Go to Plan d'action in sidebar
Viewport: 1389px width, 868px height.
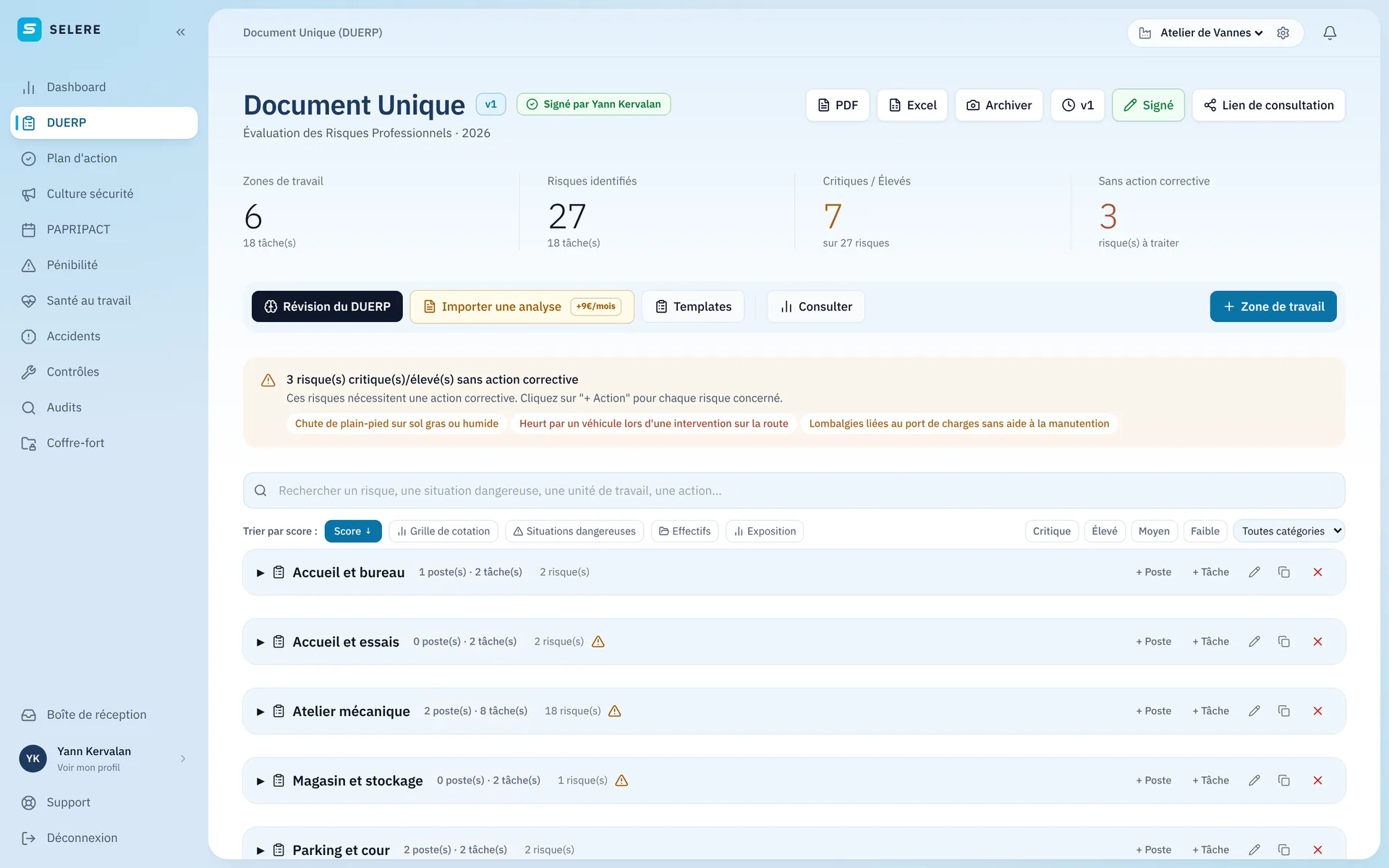point(104,158)
